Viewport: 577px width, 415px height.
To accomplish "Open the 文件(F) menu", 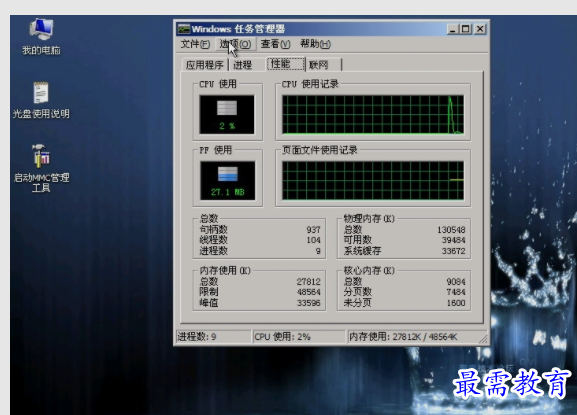I will click(195, 44).
